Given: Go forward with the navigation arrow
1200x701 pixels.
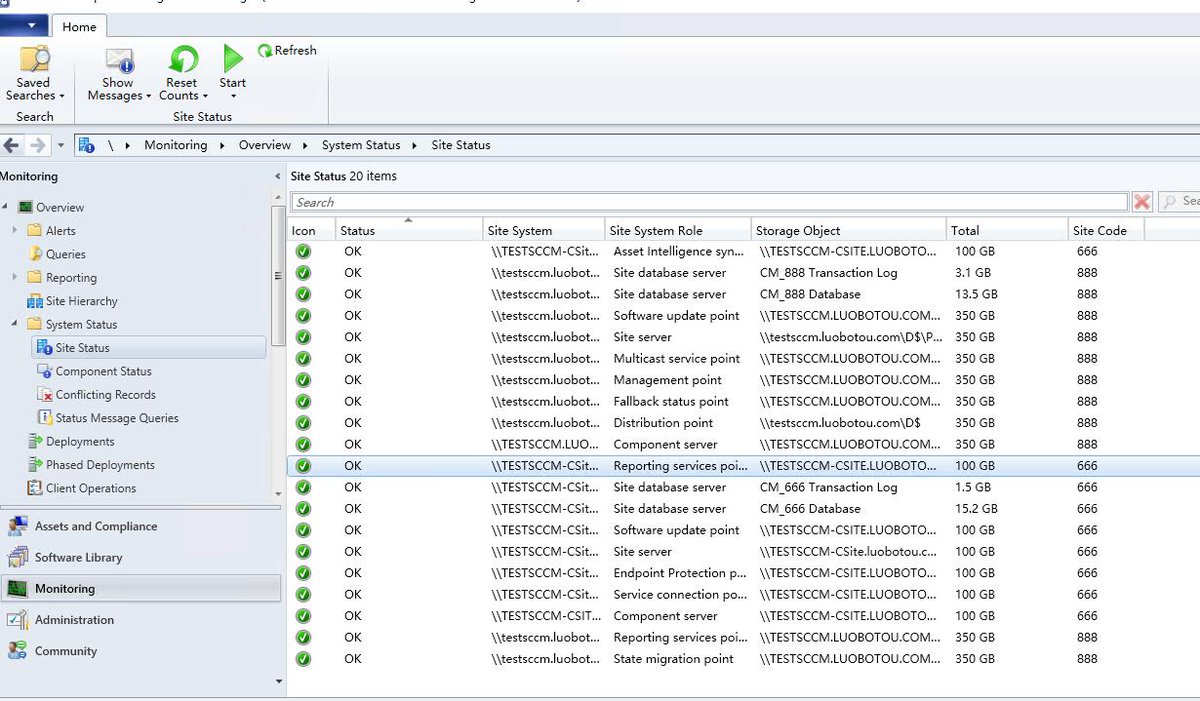Looking at the screenshot, I should (37, 145).
